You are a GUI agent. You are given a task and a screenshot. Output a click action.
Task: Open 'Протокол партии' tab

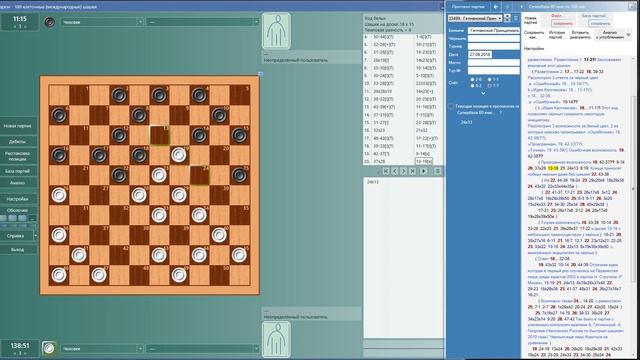(x=468, y=7)
